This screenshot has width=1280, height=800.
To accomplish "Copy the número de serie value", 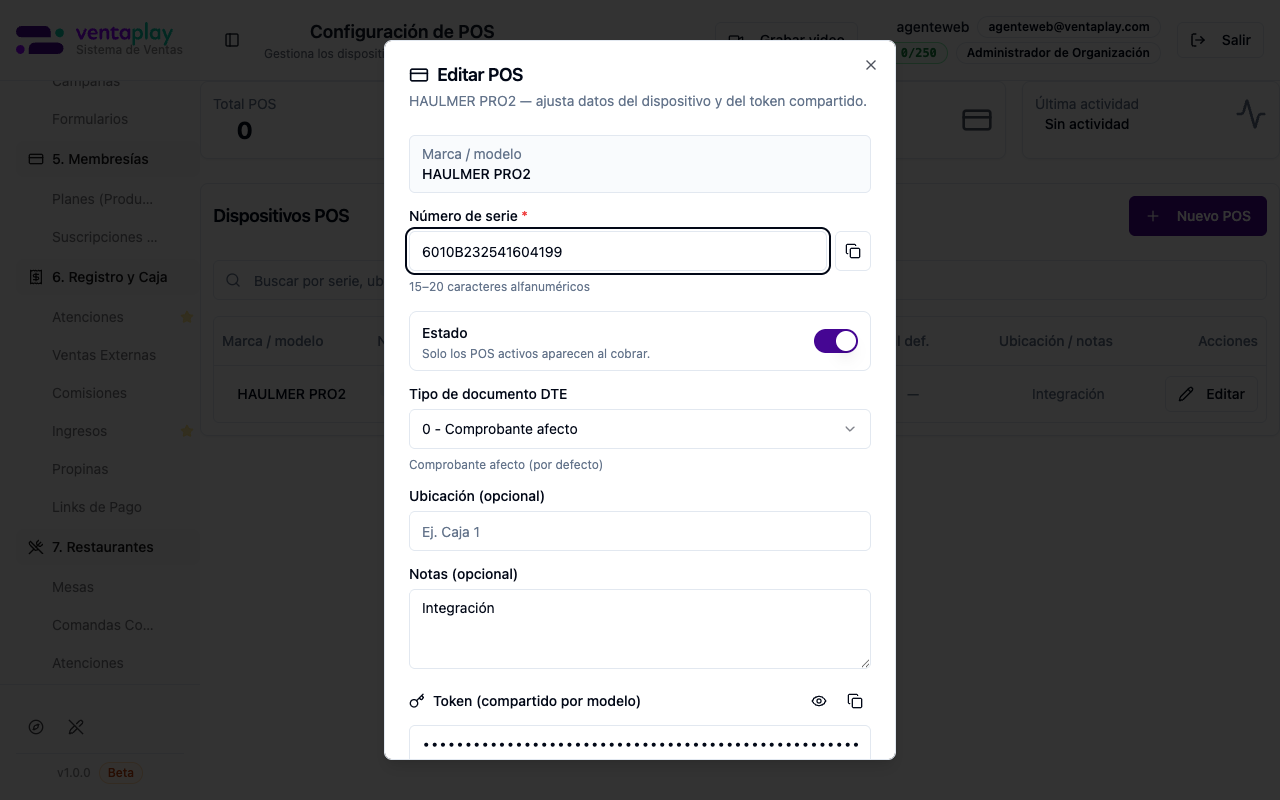I will tap(853, 251).
